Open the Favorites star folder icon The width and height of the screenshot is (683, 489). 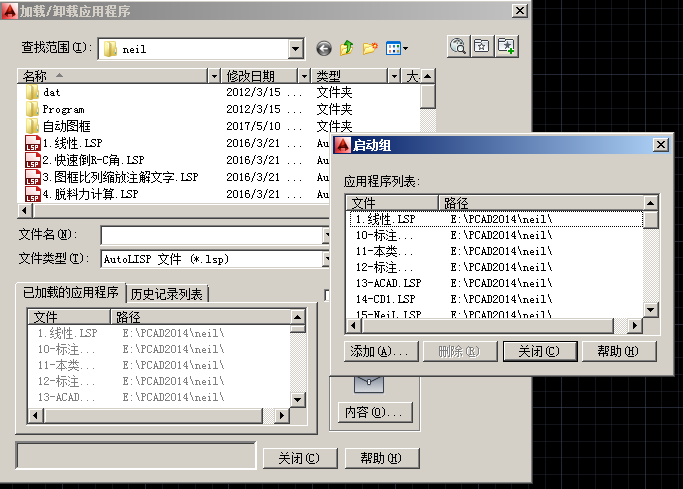point(481,46)
